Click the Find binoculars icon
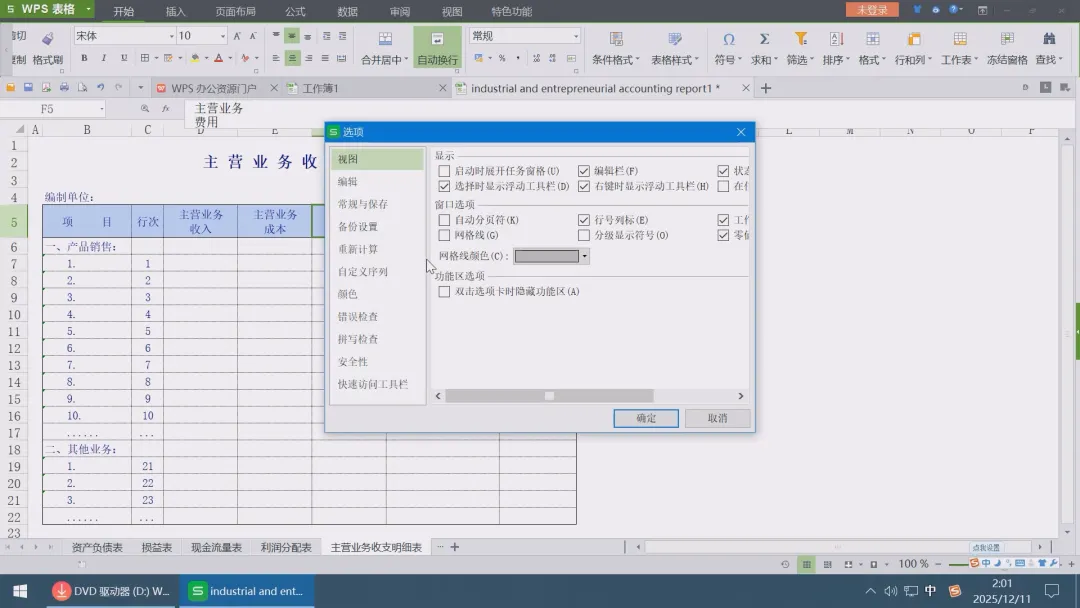 [1049, 39]
